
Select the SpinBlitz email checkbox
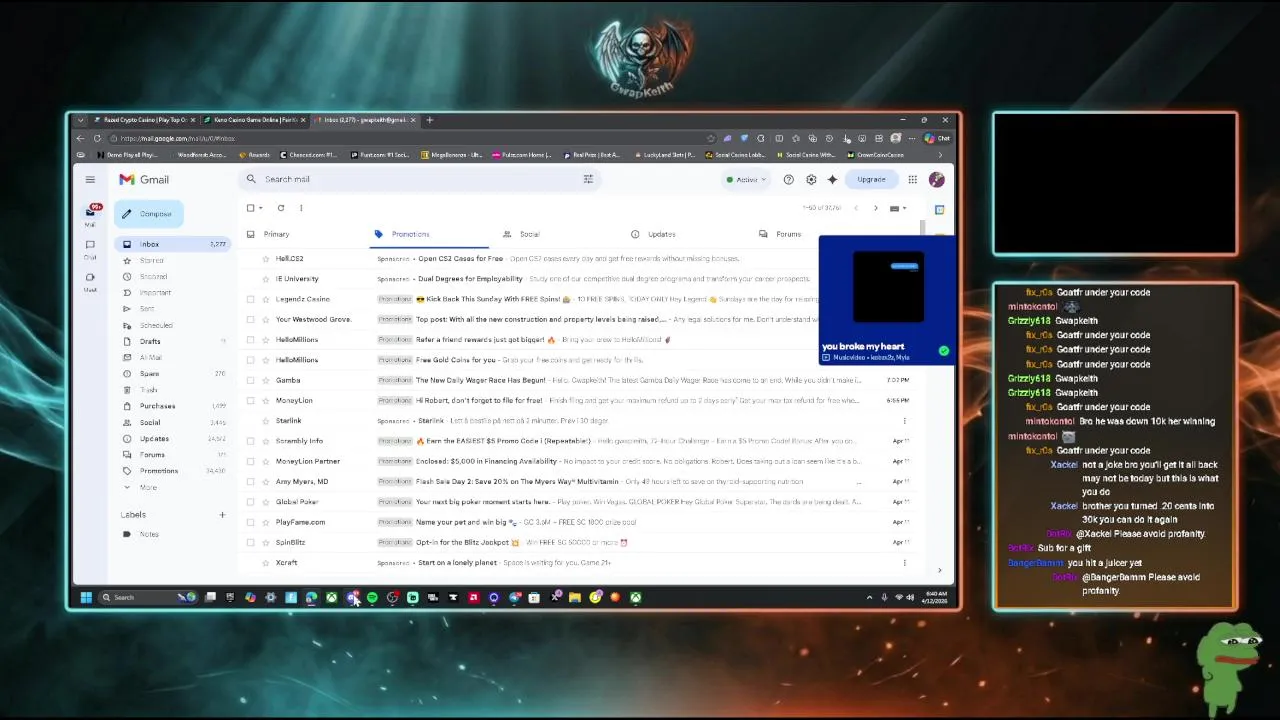(250, 542)
